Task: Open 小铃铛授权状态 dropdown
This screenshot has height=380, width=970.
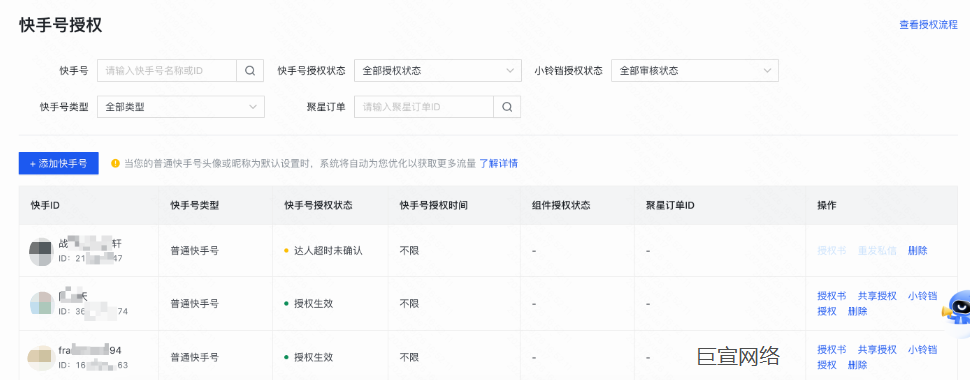Action: point(695,71)
